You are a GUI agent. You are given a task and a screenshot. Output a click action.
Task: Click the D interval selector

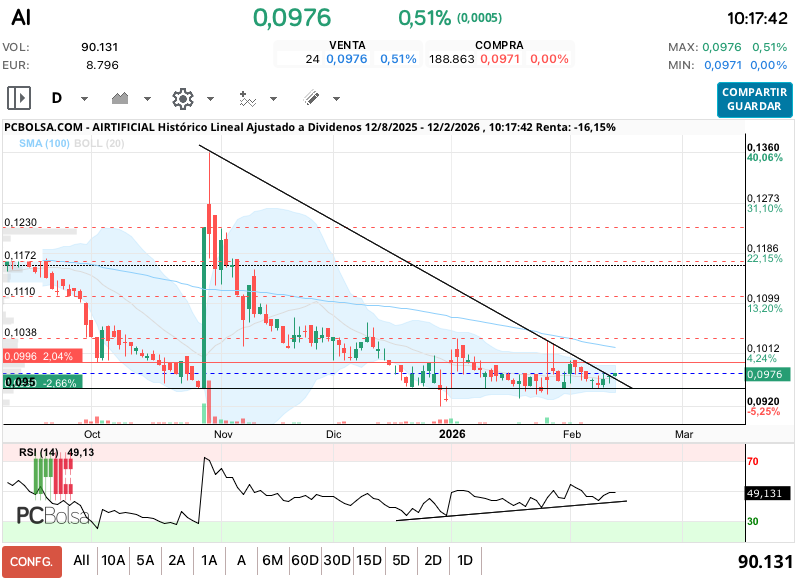coord(57,98)
